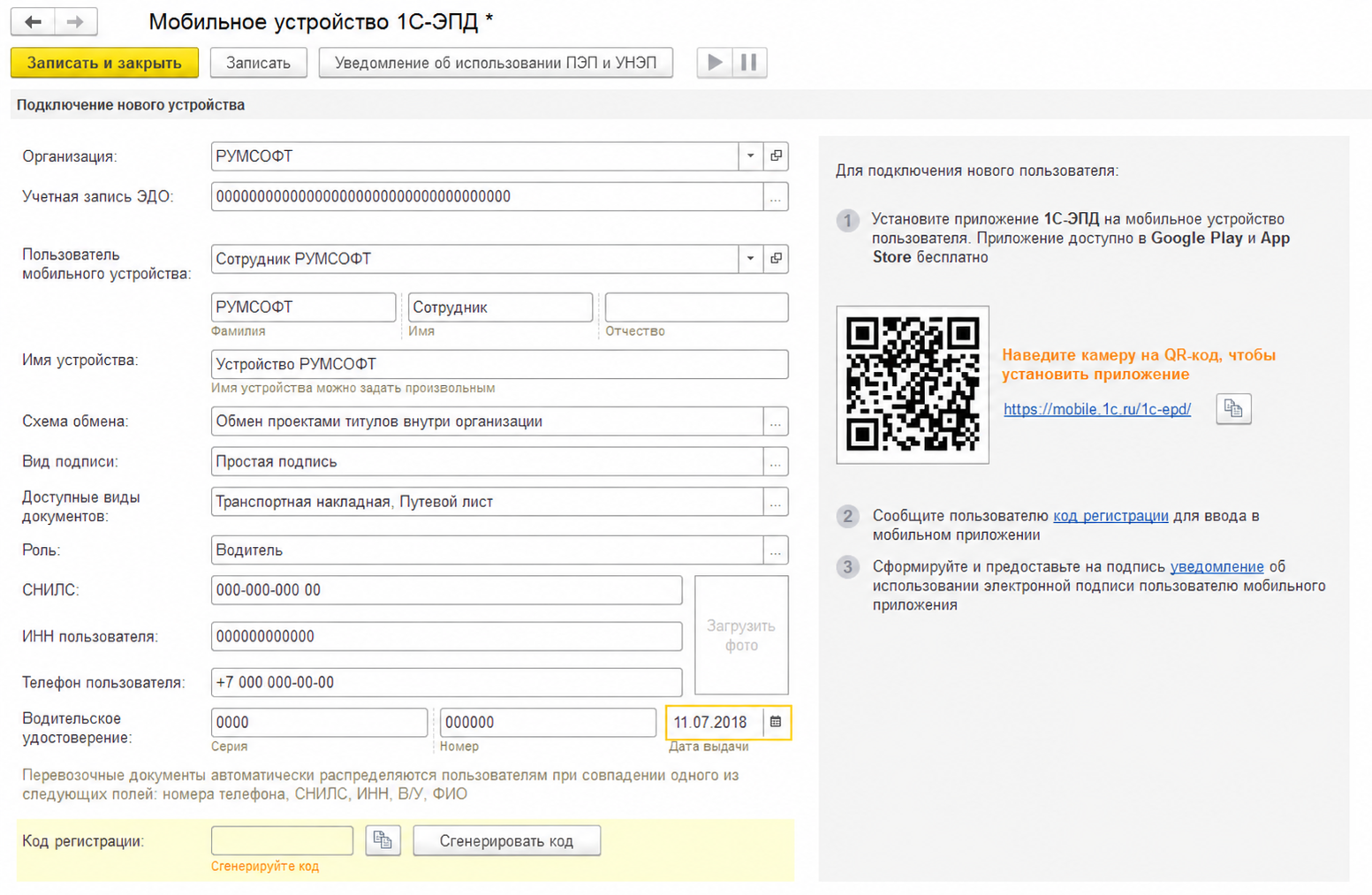
Task: Open the Пользователь мобильного устройства record icon
Action: point(776,259)
